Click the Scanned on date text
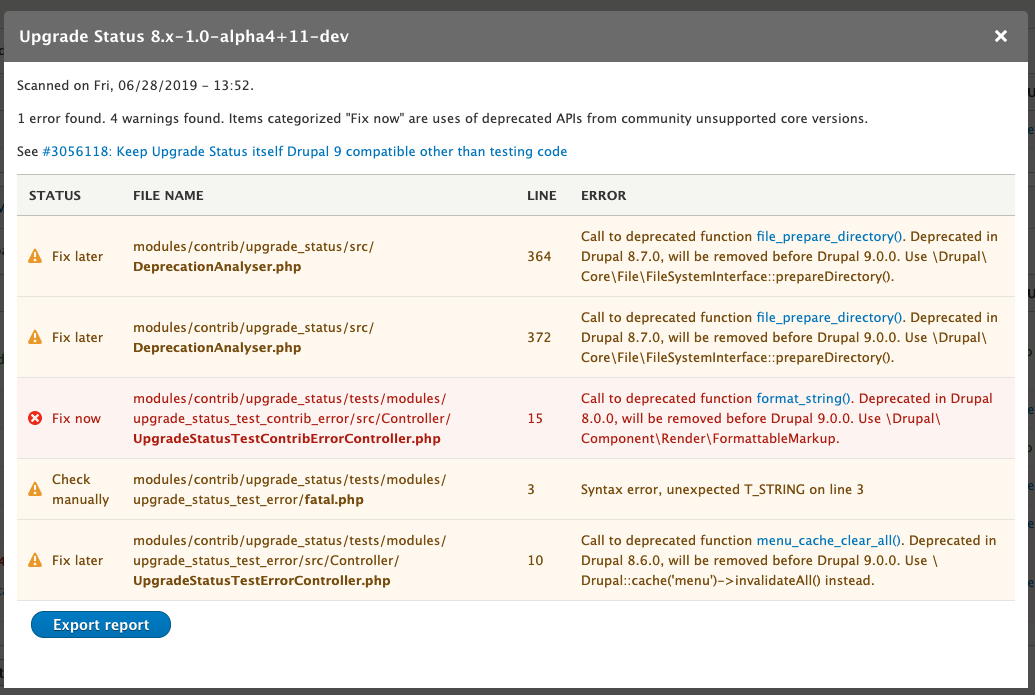The image size is (1035, 695). [x=135, y=85]
